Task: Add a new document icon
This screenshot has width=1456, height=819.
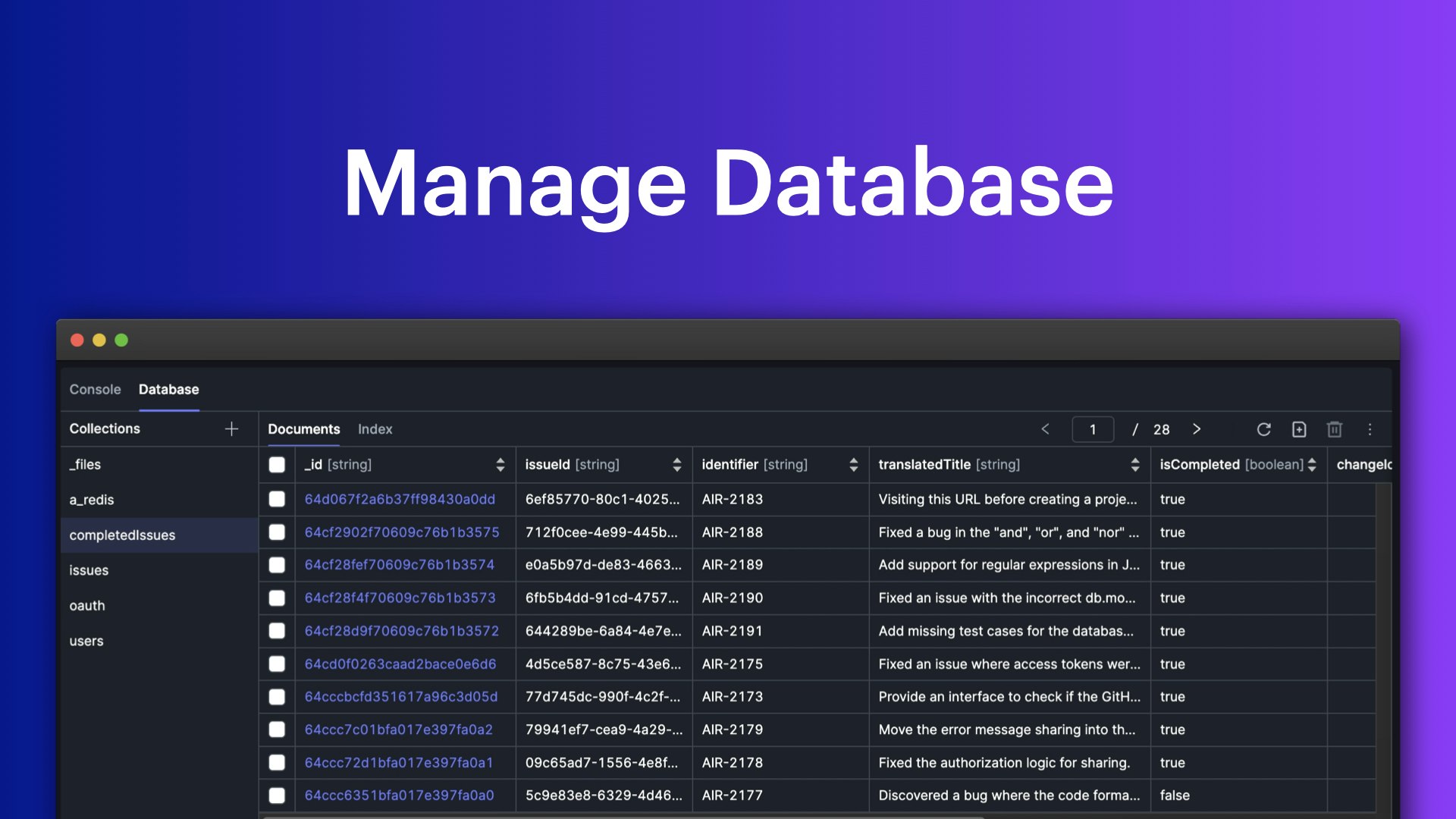Action: pyautogui.click(x=1299, y=429)
